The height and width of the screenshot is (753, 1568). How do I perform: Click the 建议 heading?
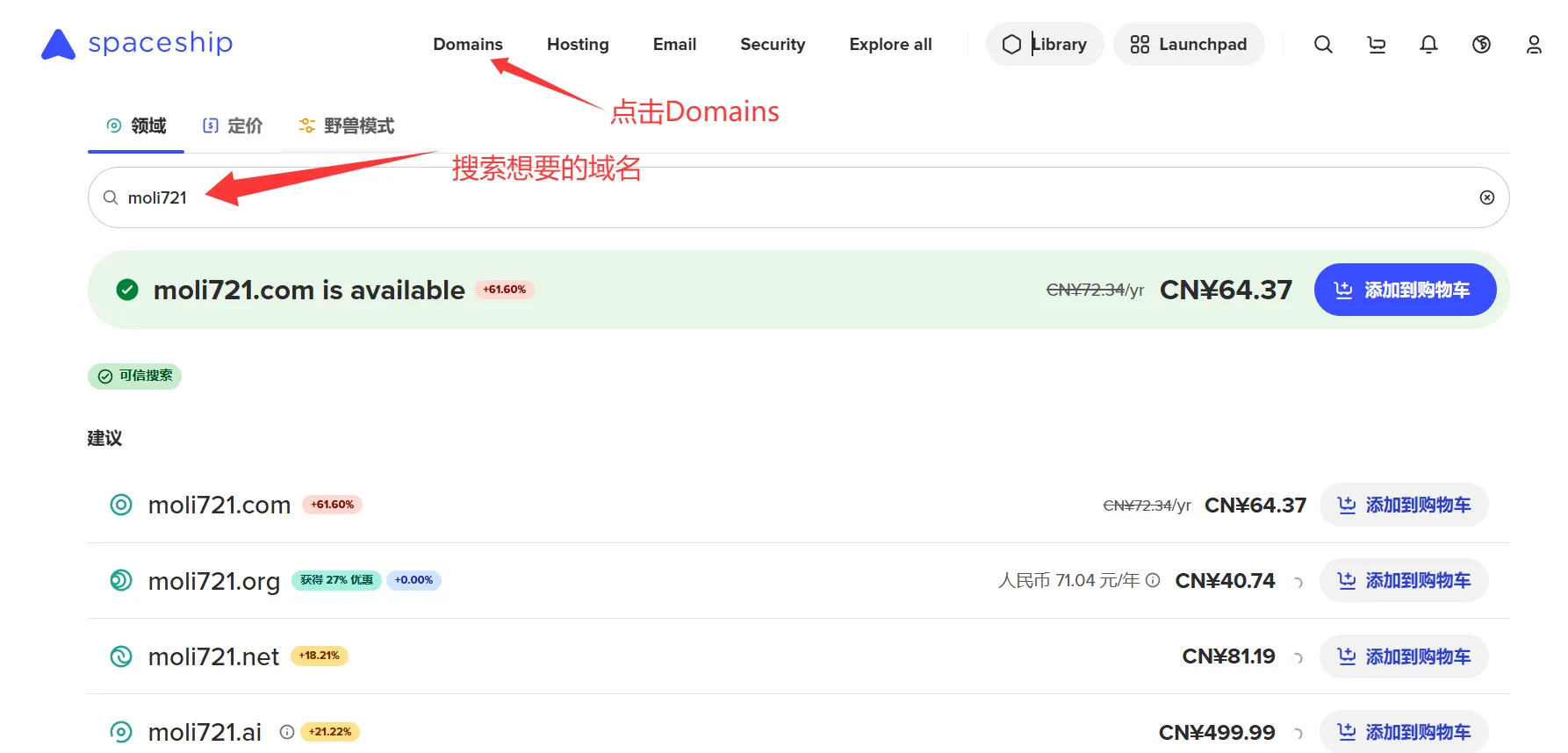[x=104, y=438]
